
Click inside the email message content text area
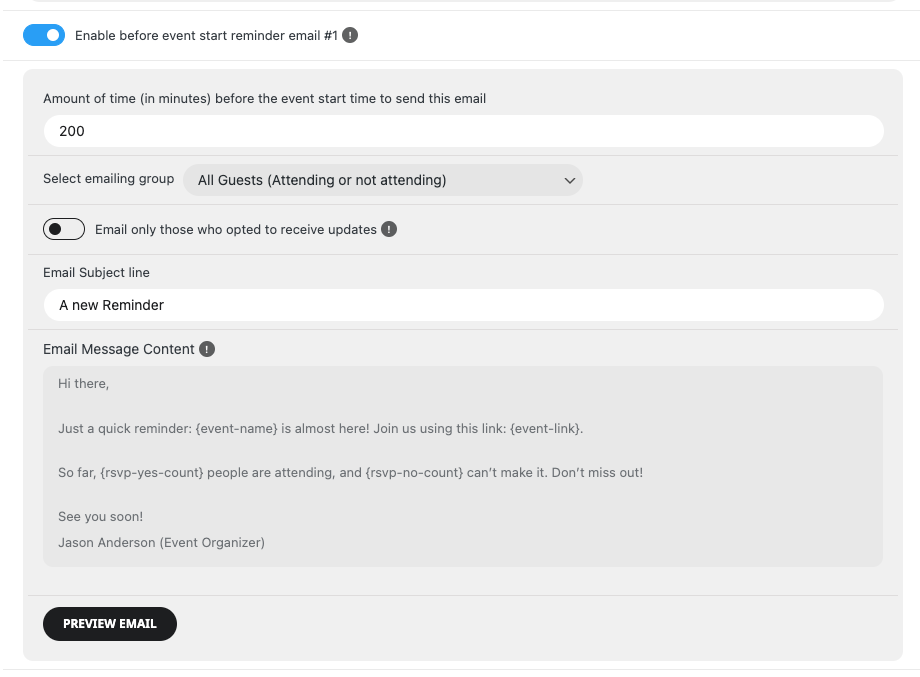pyautogui.click(x=463, y=466)
